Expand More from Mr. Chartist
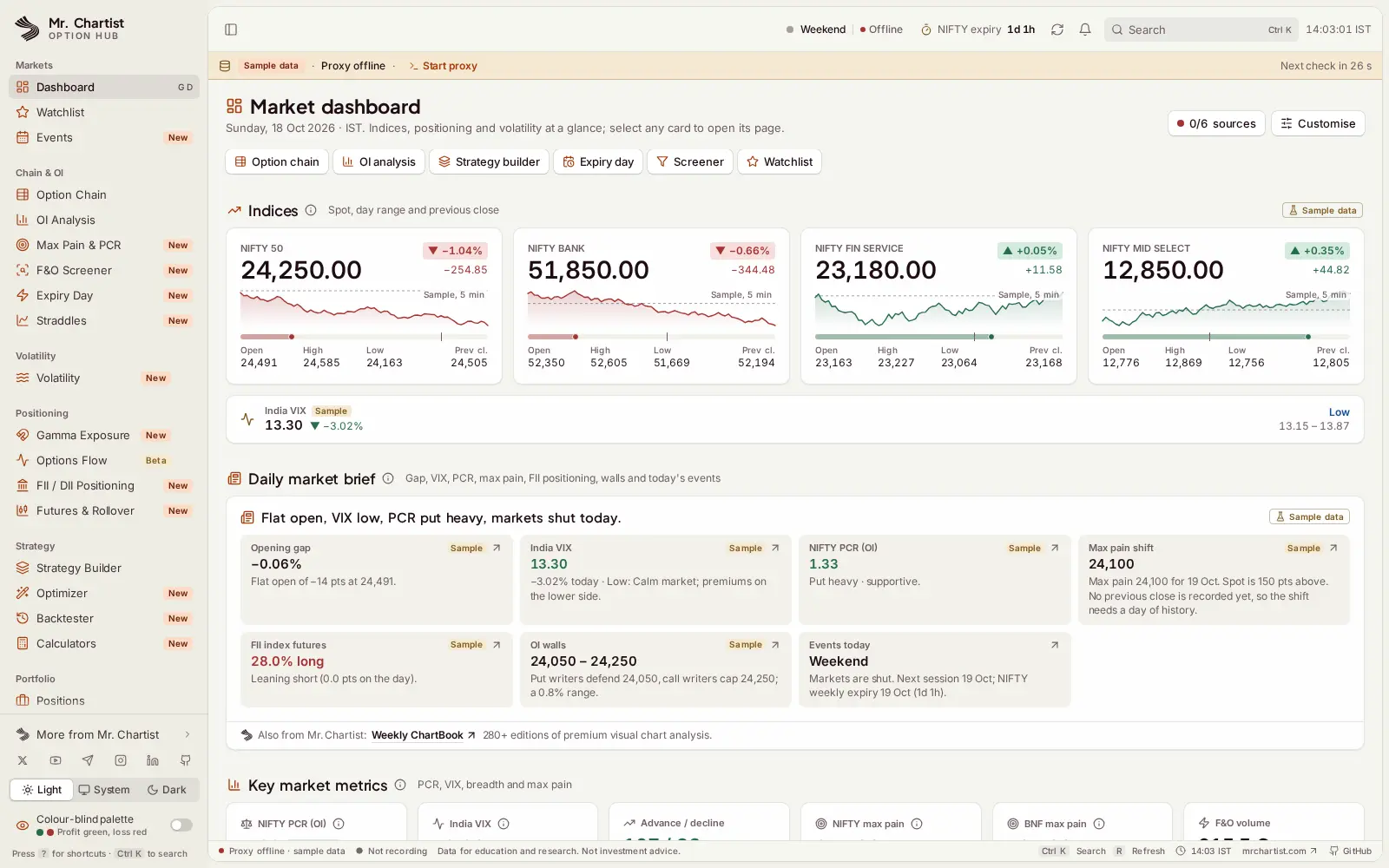Image resolution: width=1389 pixels, height=868 pixels. click(x=104, y=734)
